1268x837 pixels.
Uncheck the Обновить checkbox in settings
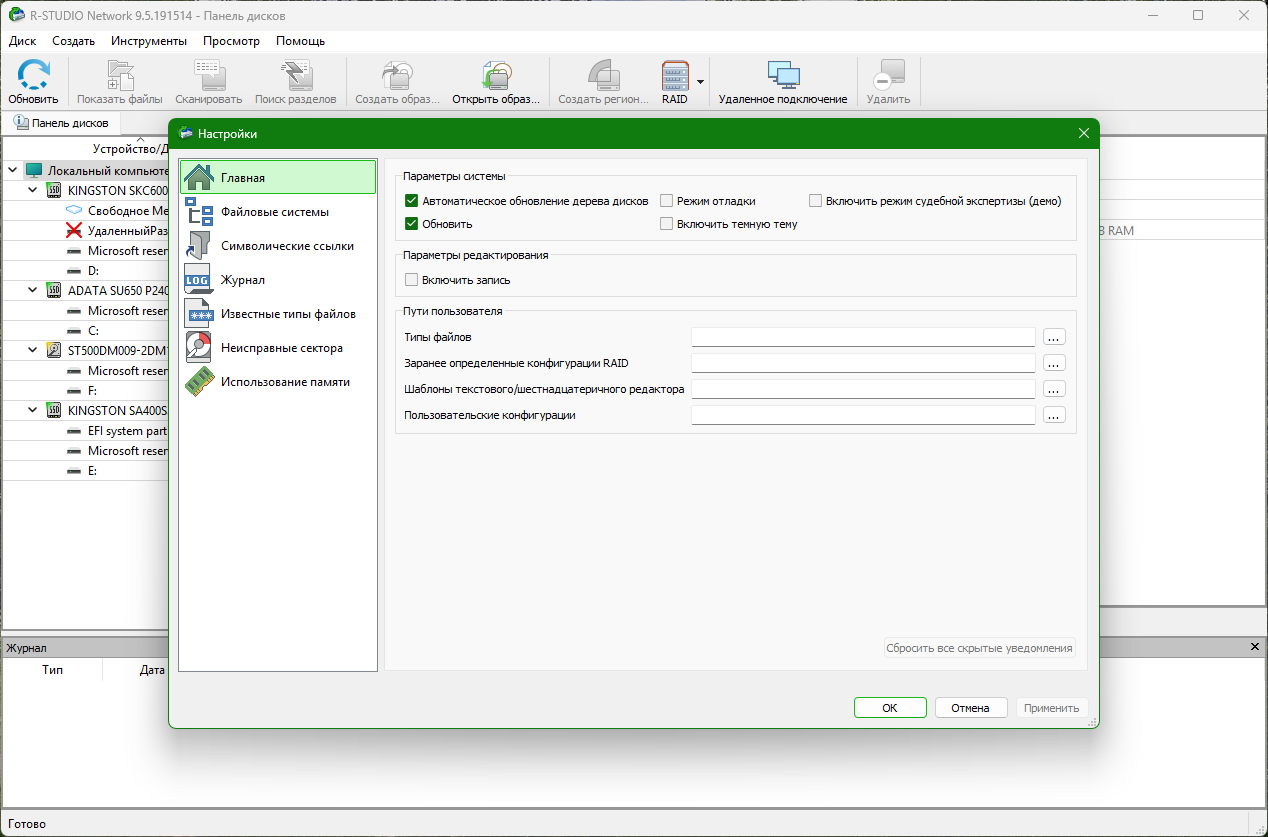[x=411, y=224]
